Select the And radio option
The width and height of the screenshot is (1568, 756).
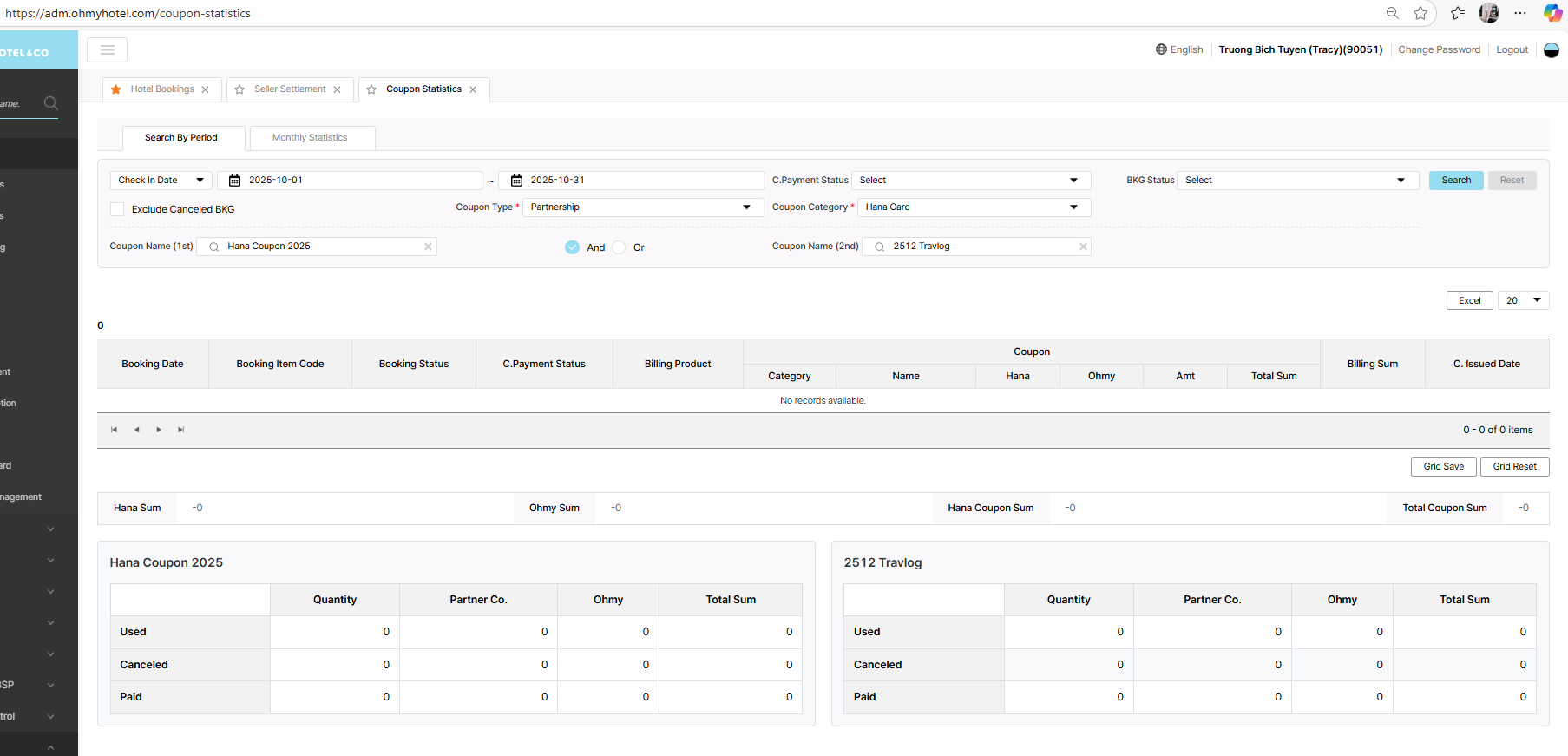pos(572,247)
